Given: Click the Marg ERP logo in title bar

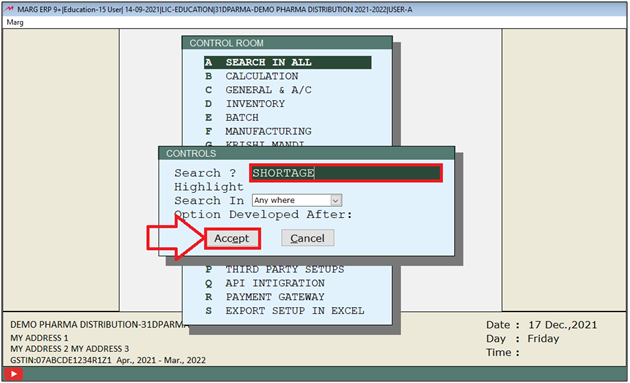Looking at the screenshot, I should point(9,9).
